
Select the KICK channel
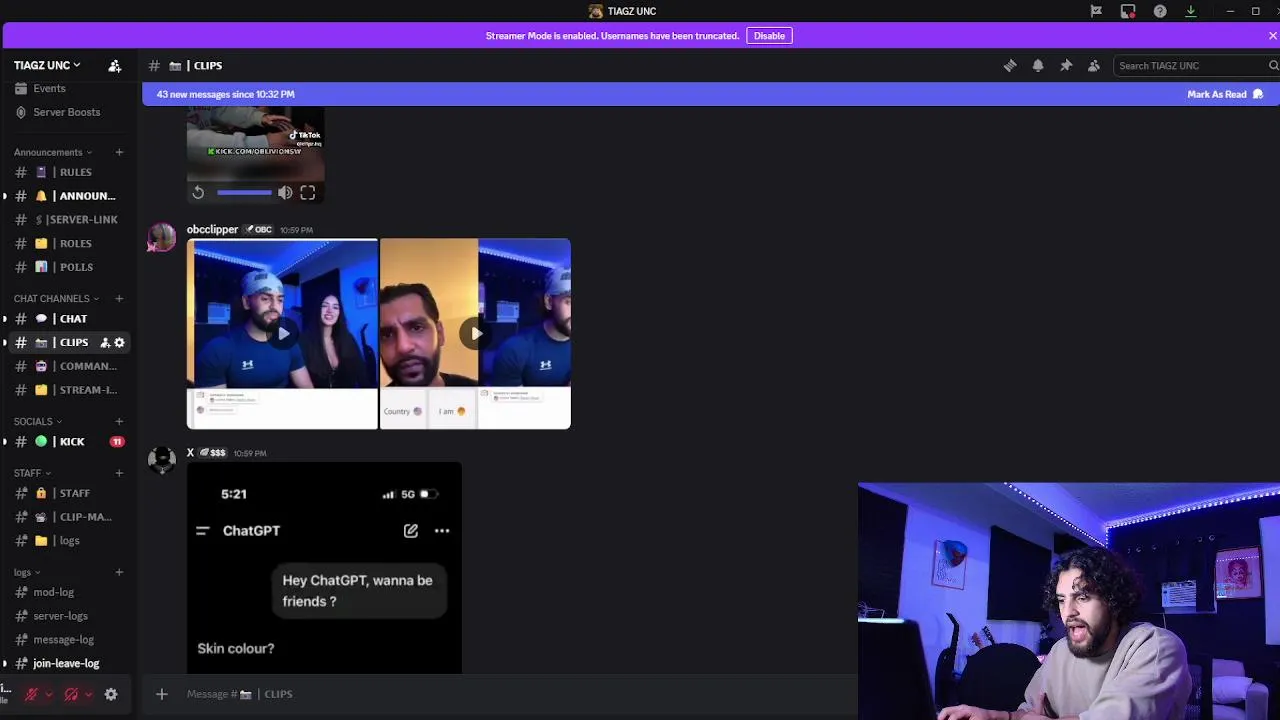pyautogui.click(x=68, y=441)
